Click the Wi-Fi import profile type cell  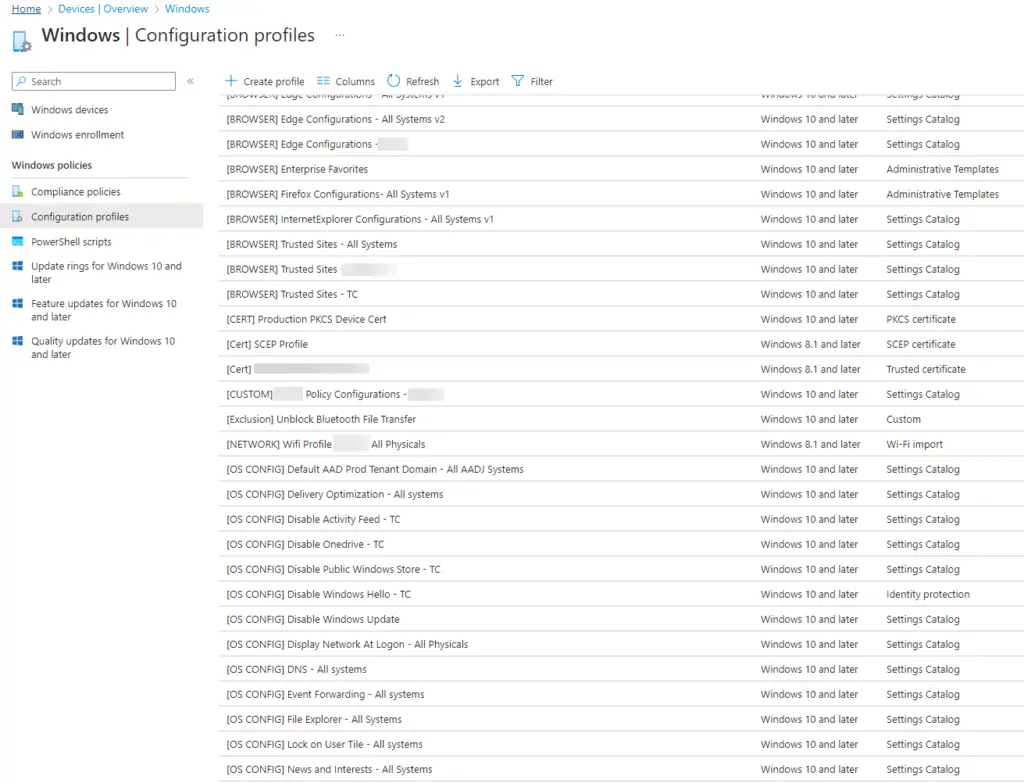914,444
